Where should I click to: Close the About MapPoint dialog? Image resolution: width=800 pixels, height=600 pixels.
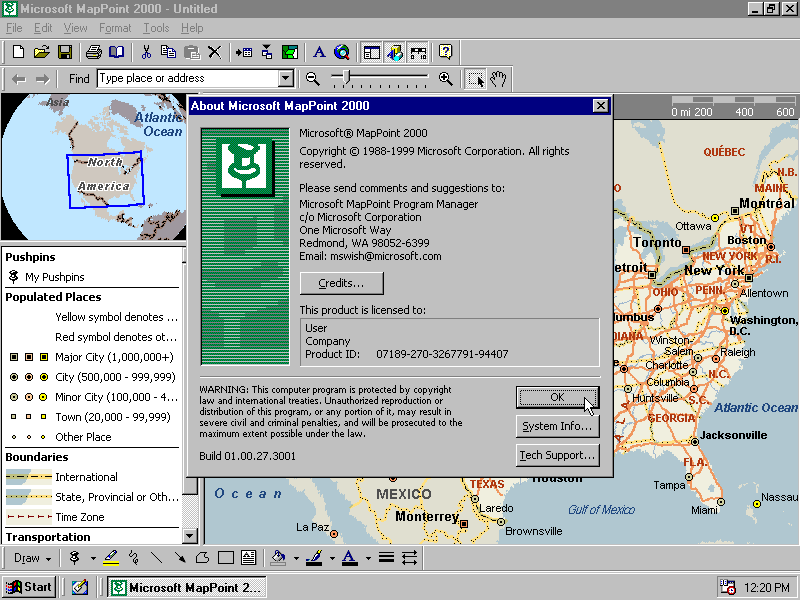click(x=601, y=106)
